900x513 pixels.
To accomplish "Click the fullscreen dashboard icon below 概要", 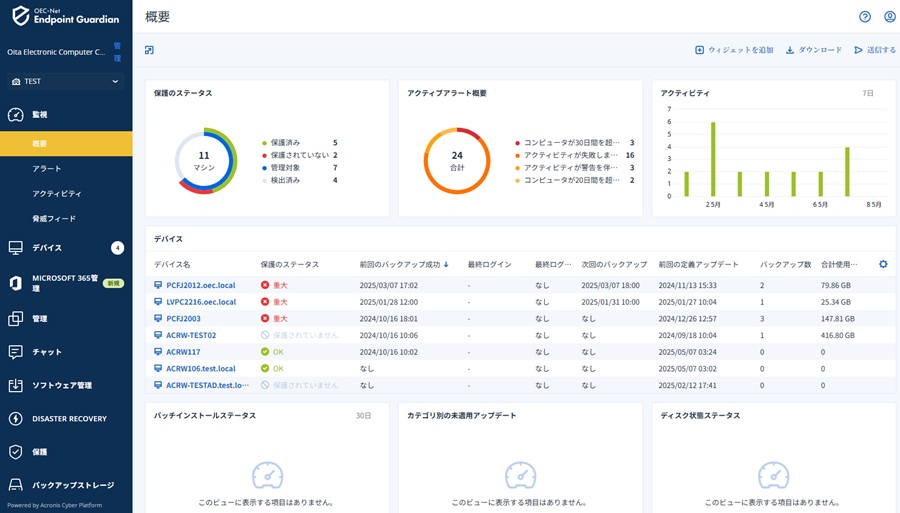I will [149, 50].
